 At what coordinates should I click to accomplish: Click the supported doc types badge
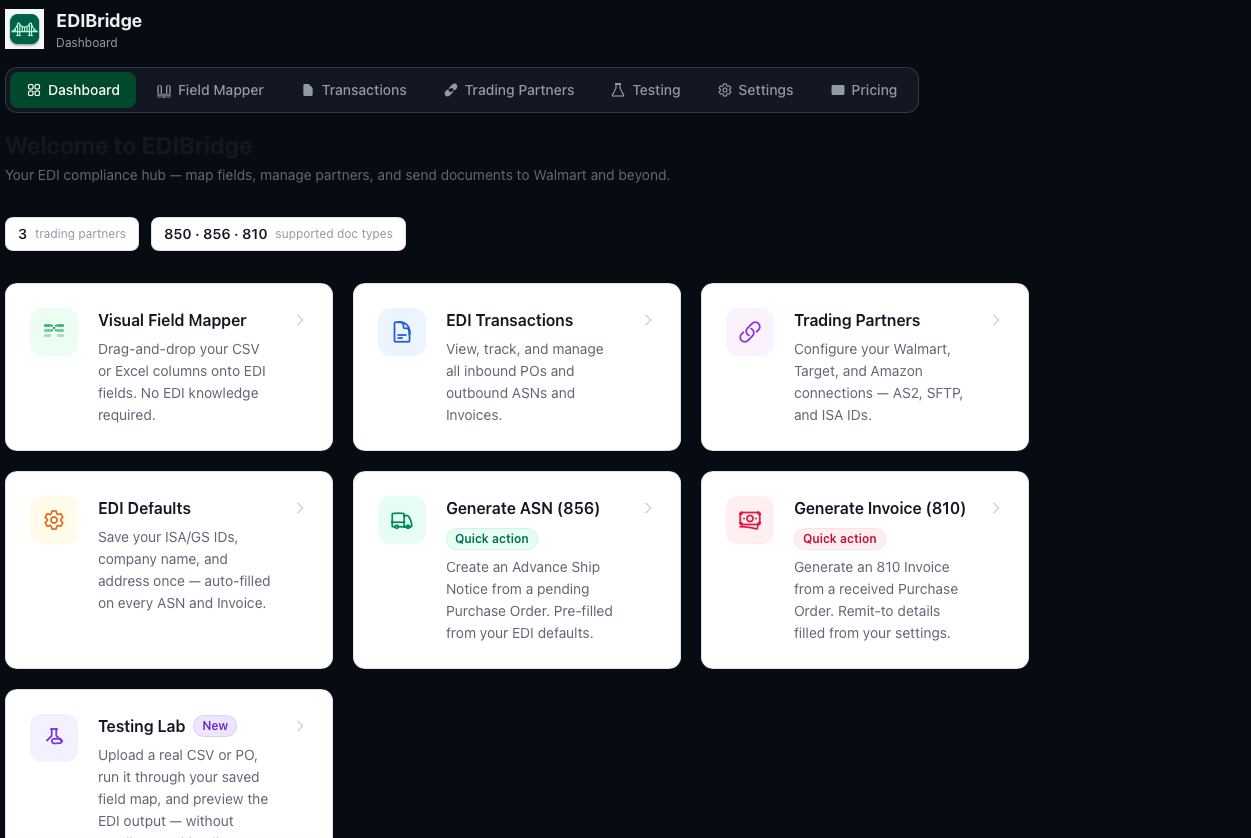point(278,234)
